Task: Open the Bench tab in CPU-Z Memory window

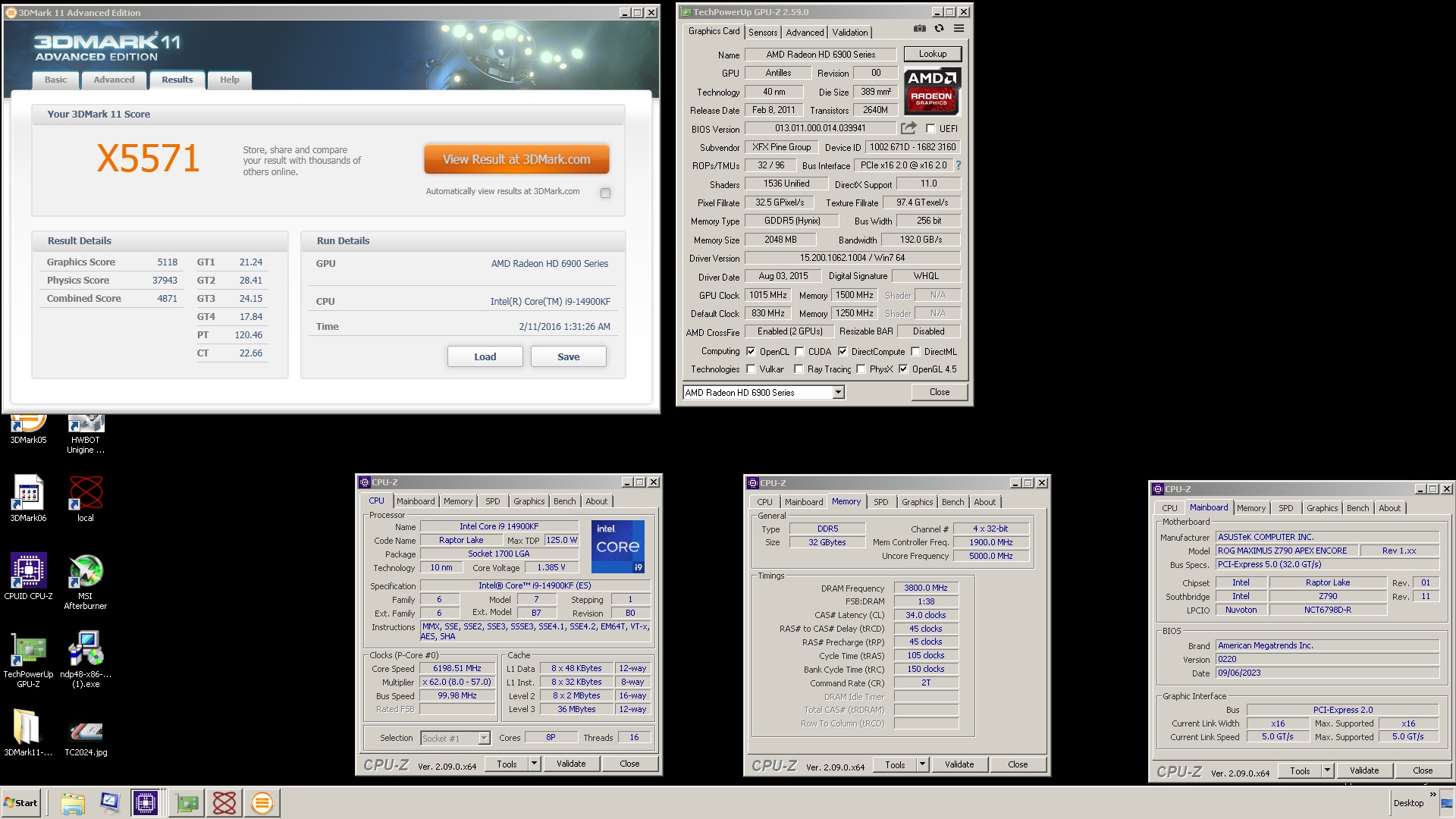Action: point(953,502)
